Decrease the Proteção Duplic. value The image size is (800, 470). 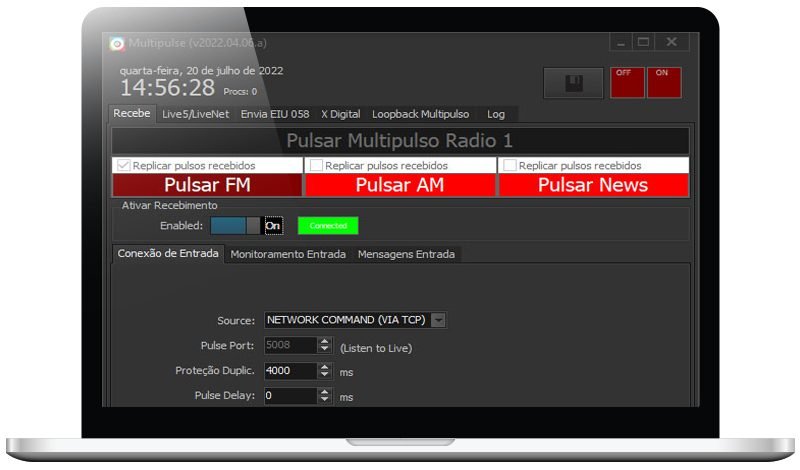pyautogui.click(x=324, y=375)
